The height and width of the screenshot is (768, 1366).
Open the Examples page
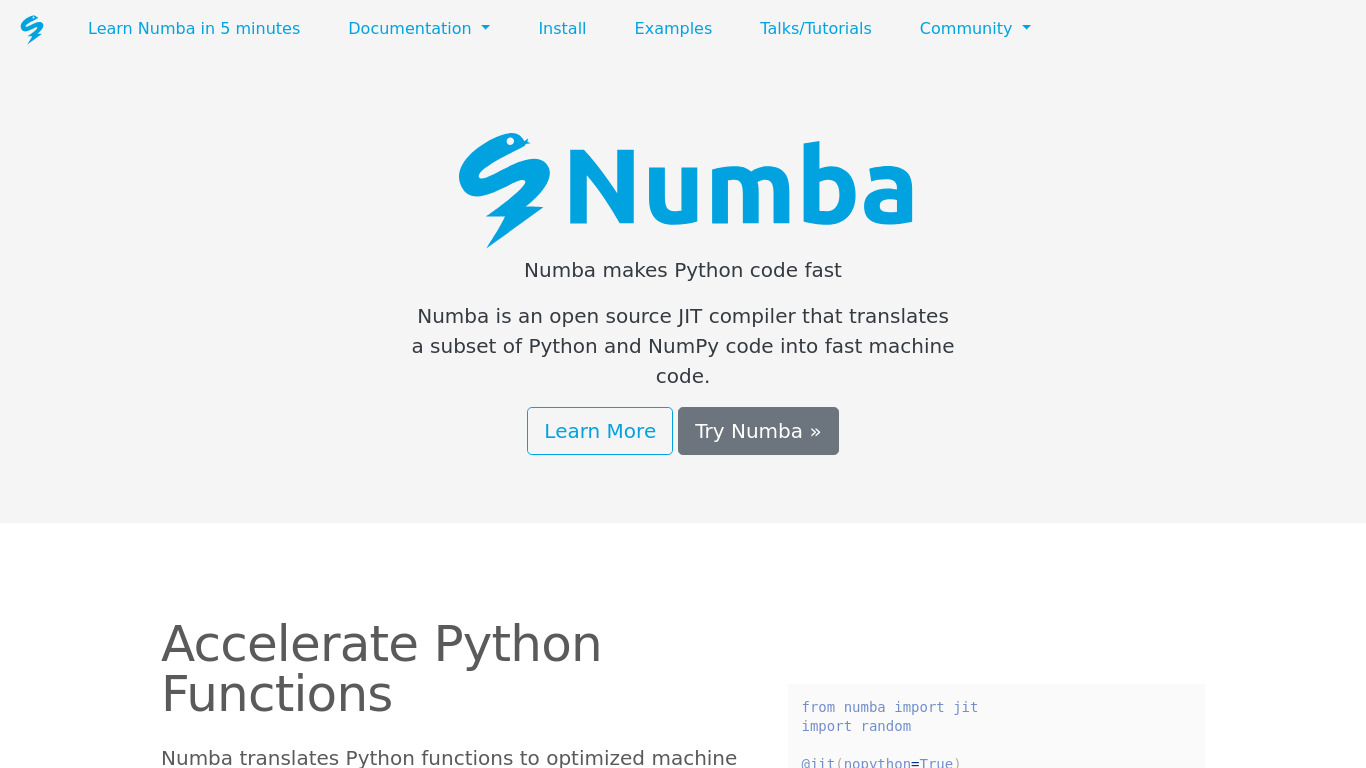click(x=673, y=28)
